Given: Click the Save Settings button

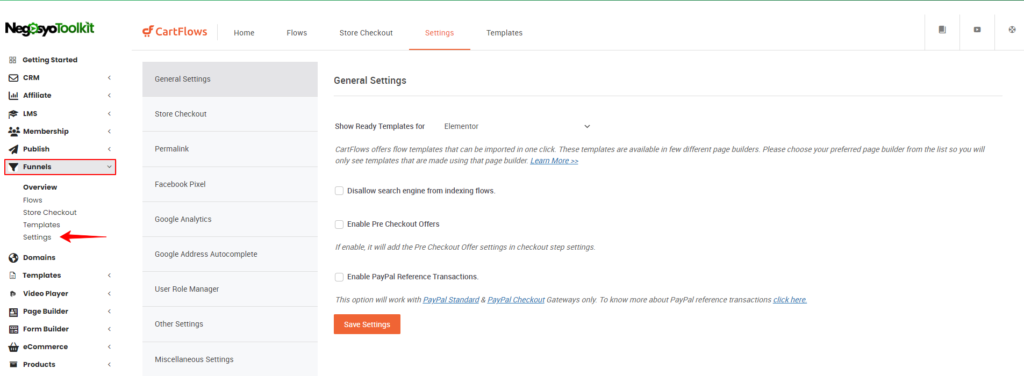Looking at the screenshot, I should [x=367, y=324].
